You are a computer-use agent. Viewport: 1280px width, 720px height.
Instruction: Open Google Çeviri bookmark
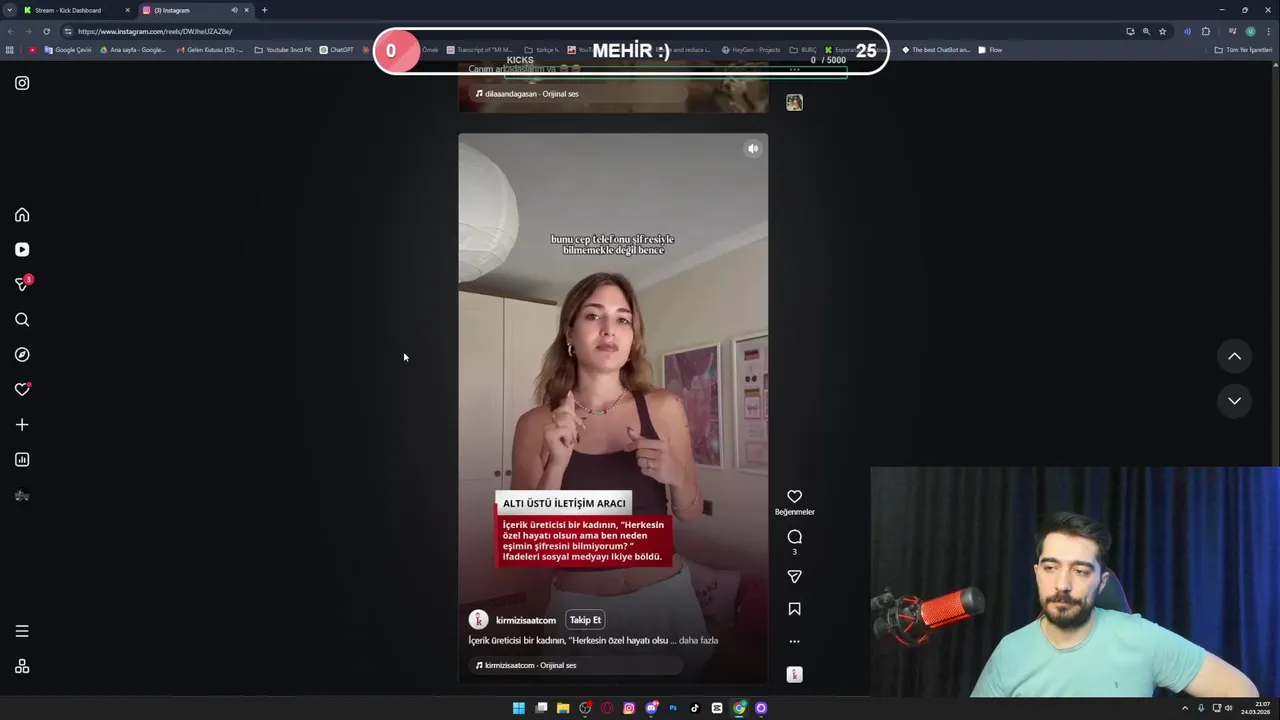coord(68,50)
